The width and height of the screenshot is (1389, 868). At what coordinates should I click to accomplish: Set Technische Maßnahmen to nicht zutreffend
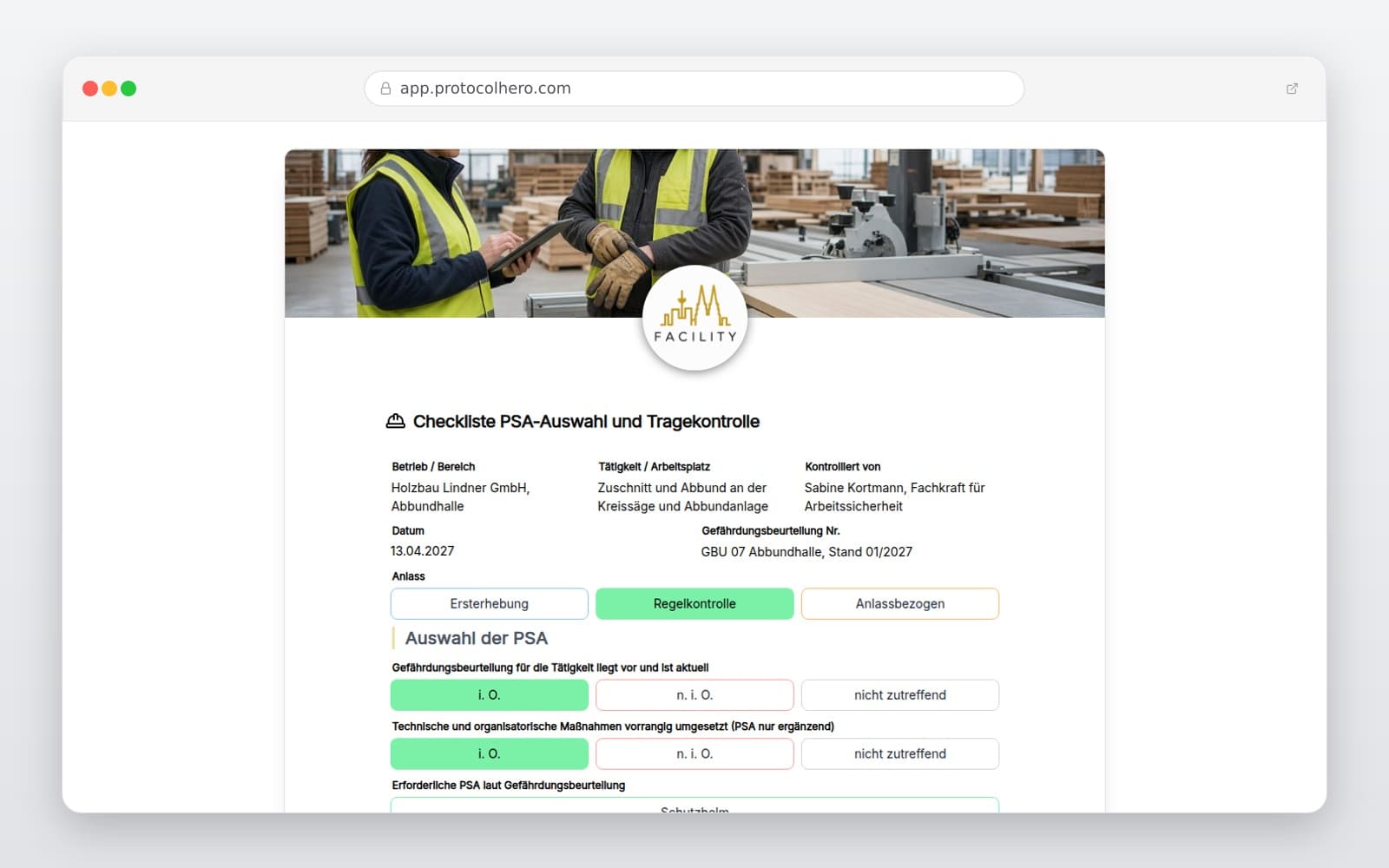pos(900,754)
